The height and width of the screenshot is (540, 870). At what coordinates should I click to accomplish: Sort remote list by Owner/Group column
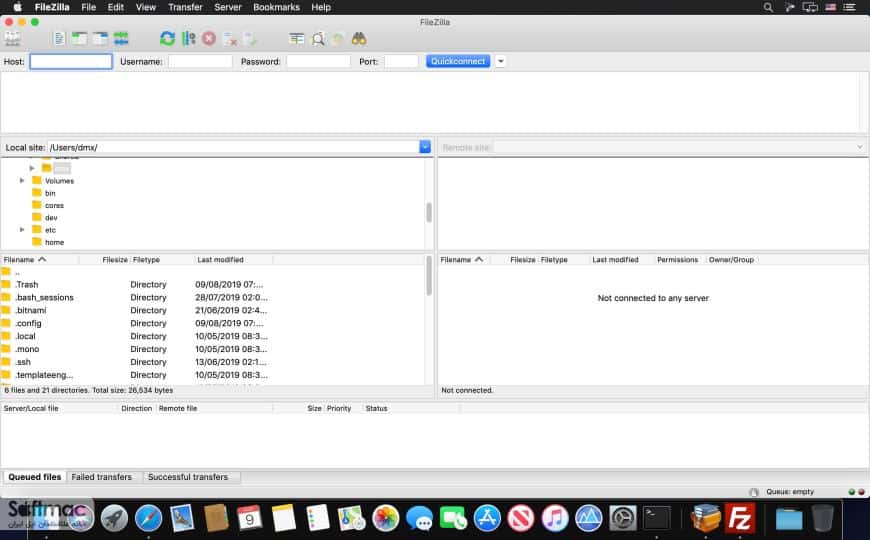731,260
